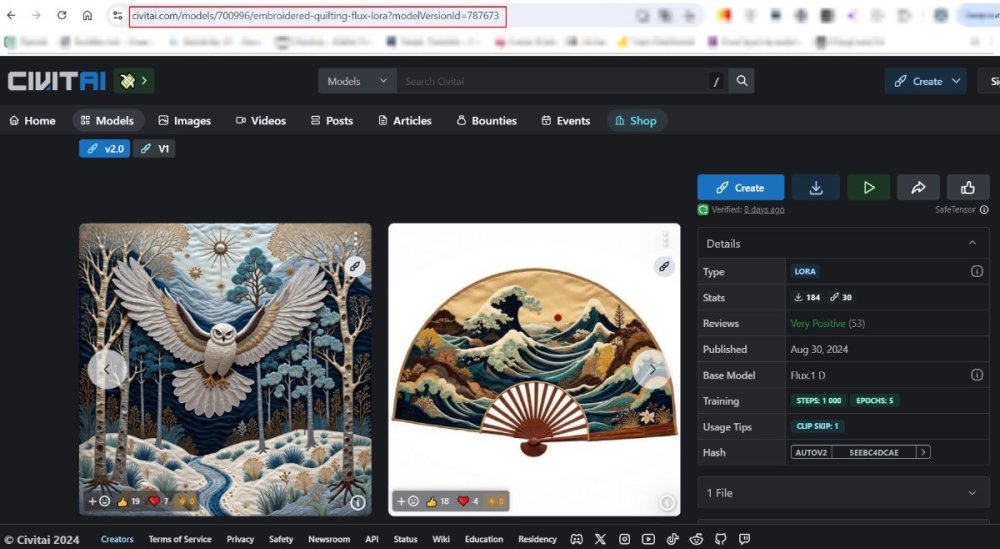Open the GitHub icon in the footer
Viewport: 1000px width, 549px height.
(x=719, y=540)
